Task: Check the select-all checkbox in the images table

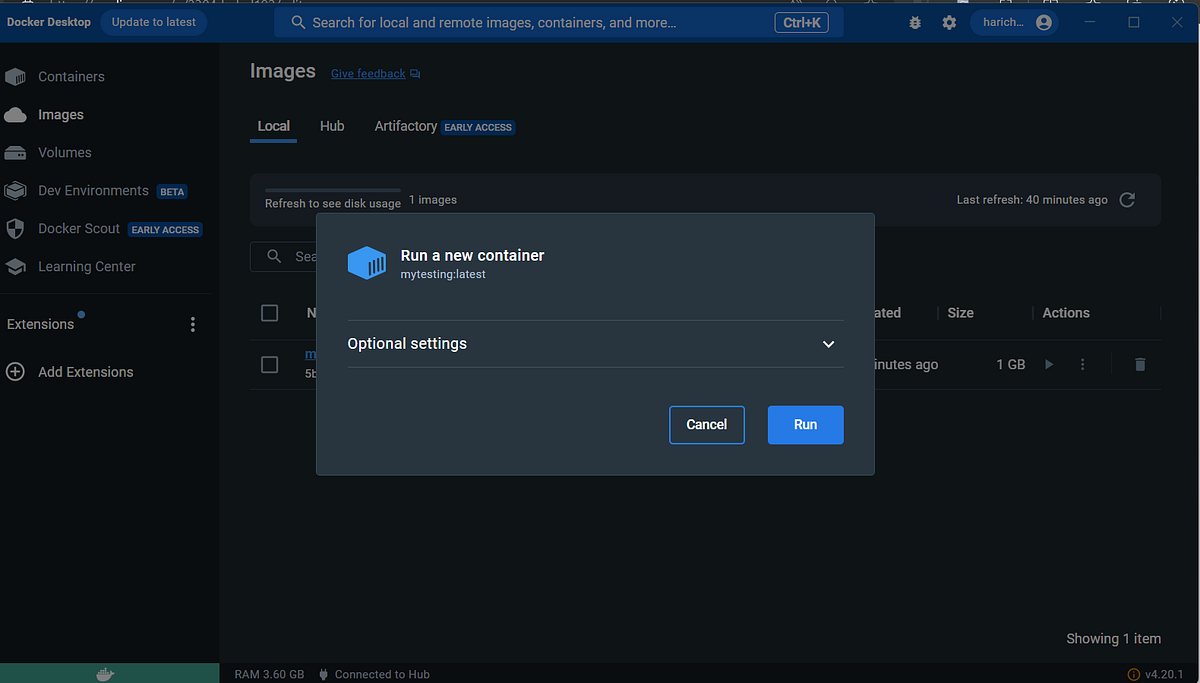Action: click(269, 312)
